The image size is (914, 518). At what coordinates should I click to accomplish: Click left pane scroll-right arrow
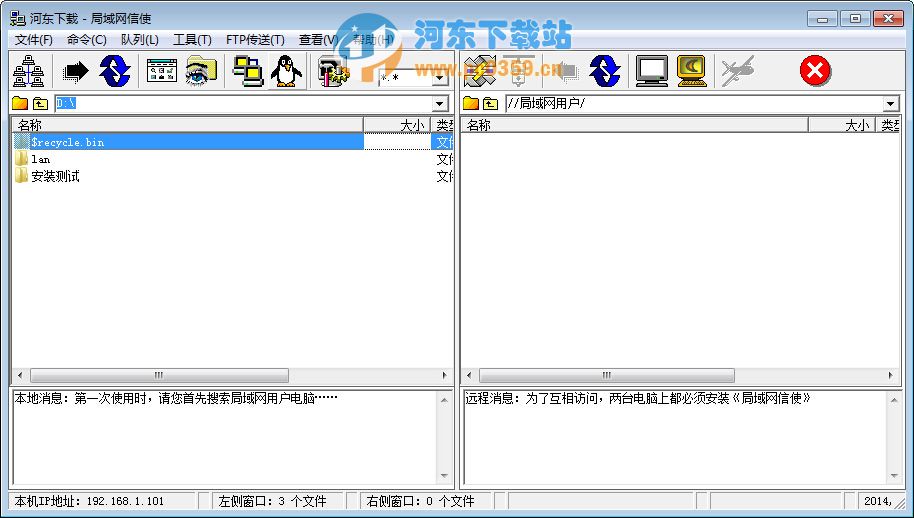pos(445,375)
